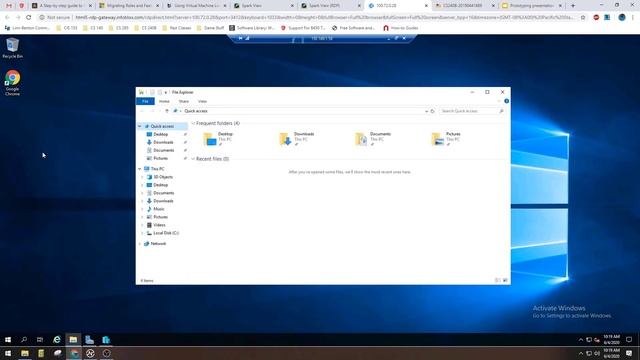Open the address bar history dropdown
The width and height of the screenshot is (640, 360).
click(426, 111)
